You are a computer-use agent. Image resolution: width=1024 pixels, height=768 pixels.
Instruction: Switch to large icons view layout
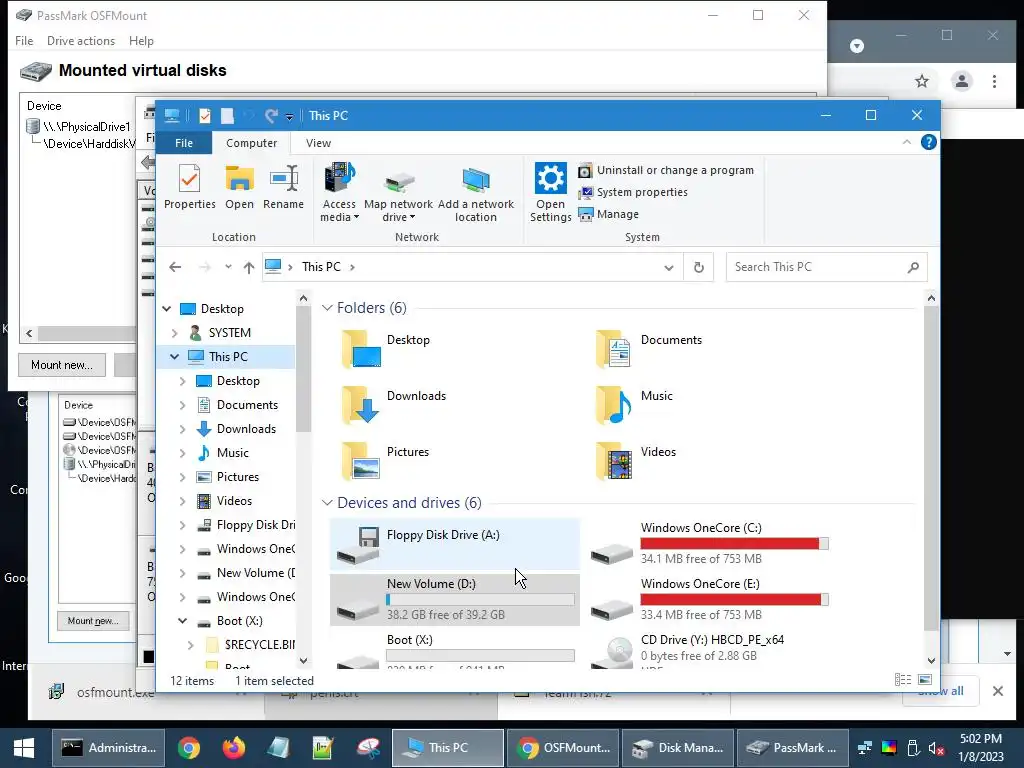click(x=925, y=680)
